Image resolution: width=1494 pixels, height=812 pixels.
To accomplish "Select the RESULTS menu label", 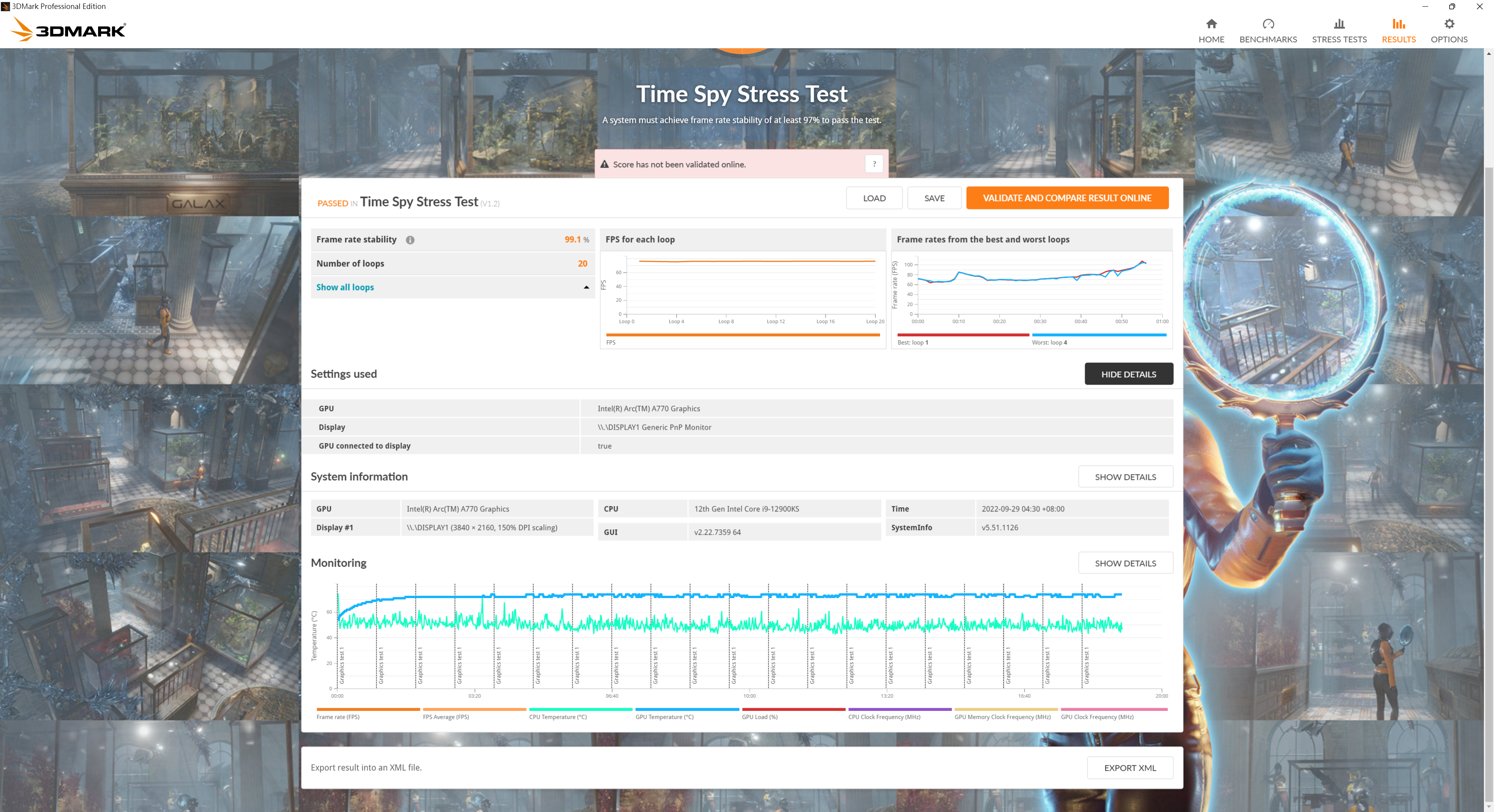I will point(1398,39).
